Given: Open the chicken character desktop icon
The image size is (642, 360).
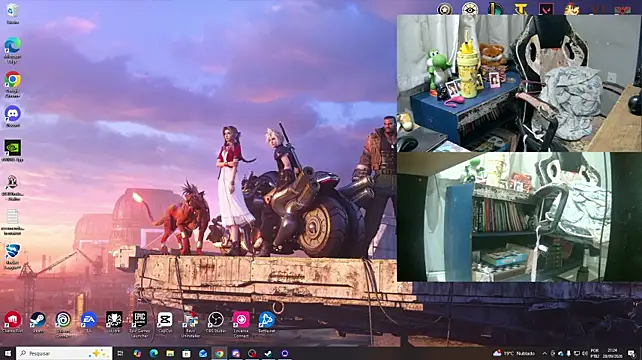Looking at the screenshot, I should tap(572, 8).
